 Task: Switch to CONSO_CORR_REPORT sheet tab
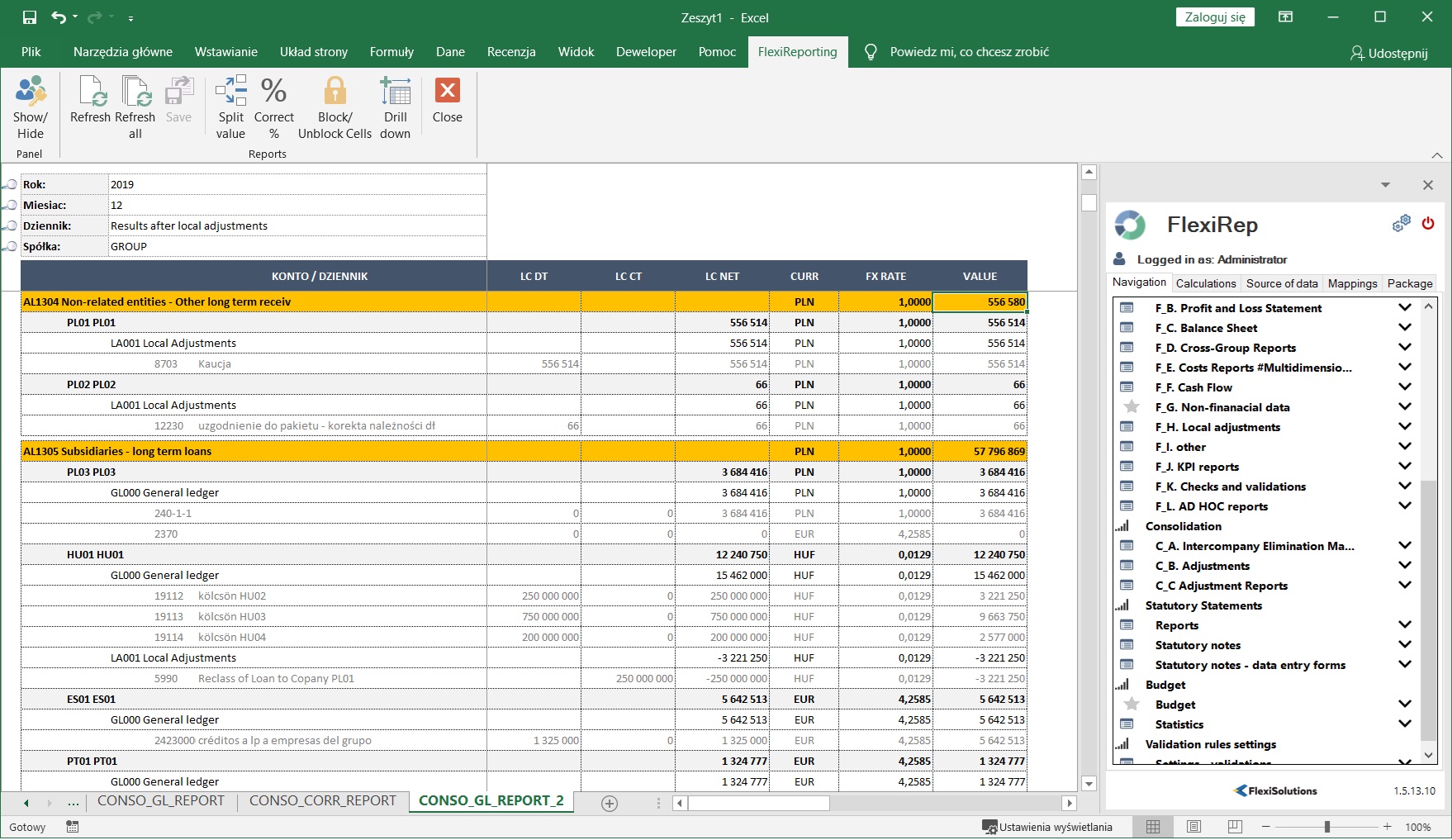click(322, 801)
